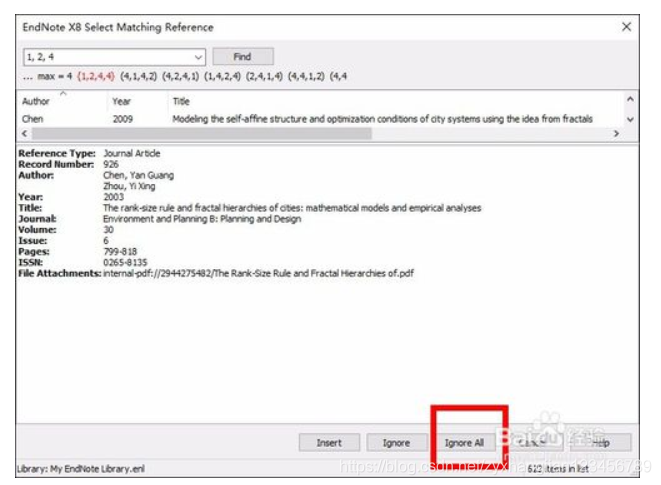Click the Help button
The width and height of the screenshot is (661, 485).
(600, 443)
